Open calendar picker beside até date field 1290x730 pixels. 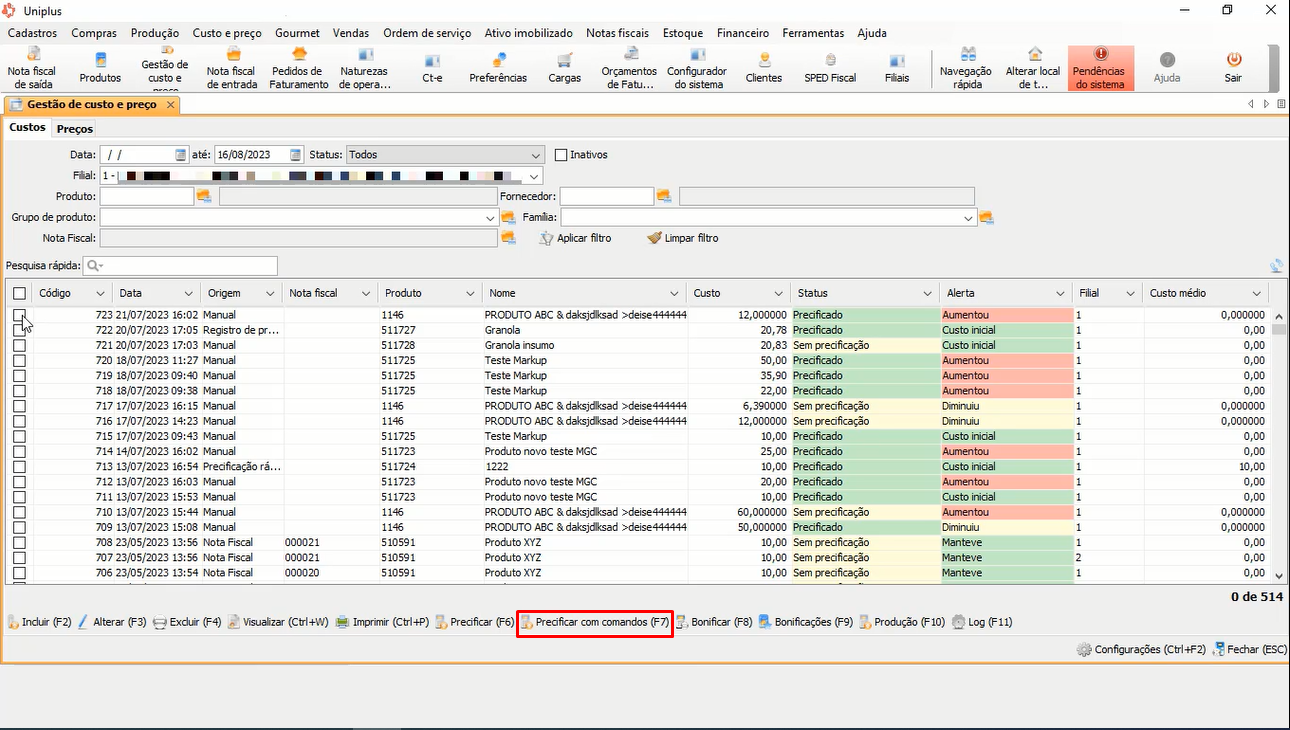point(296,155)
